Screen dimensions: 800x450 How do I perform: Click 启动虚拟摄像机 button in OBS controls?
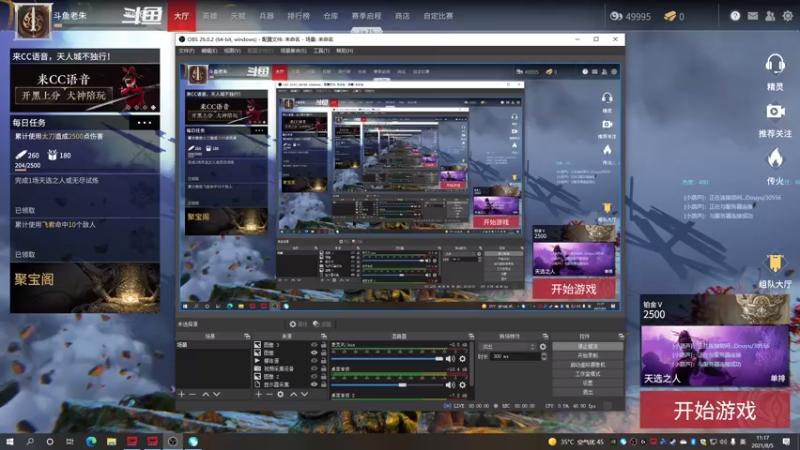coord(588,365)
